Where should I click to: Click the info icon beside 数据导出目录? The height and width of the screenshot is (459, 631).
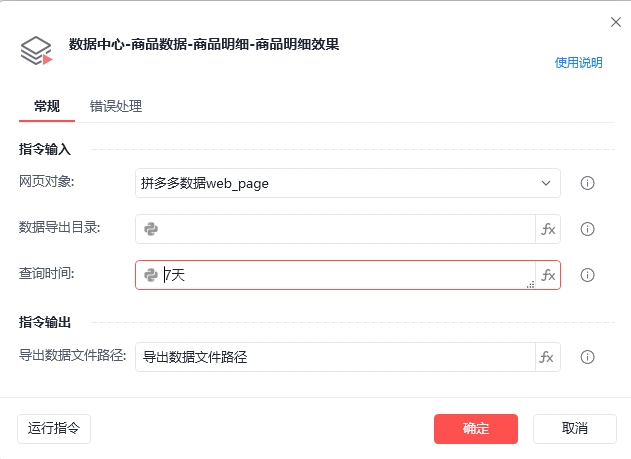588,229
